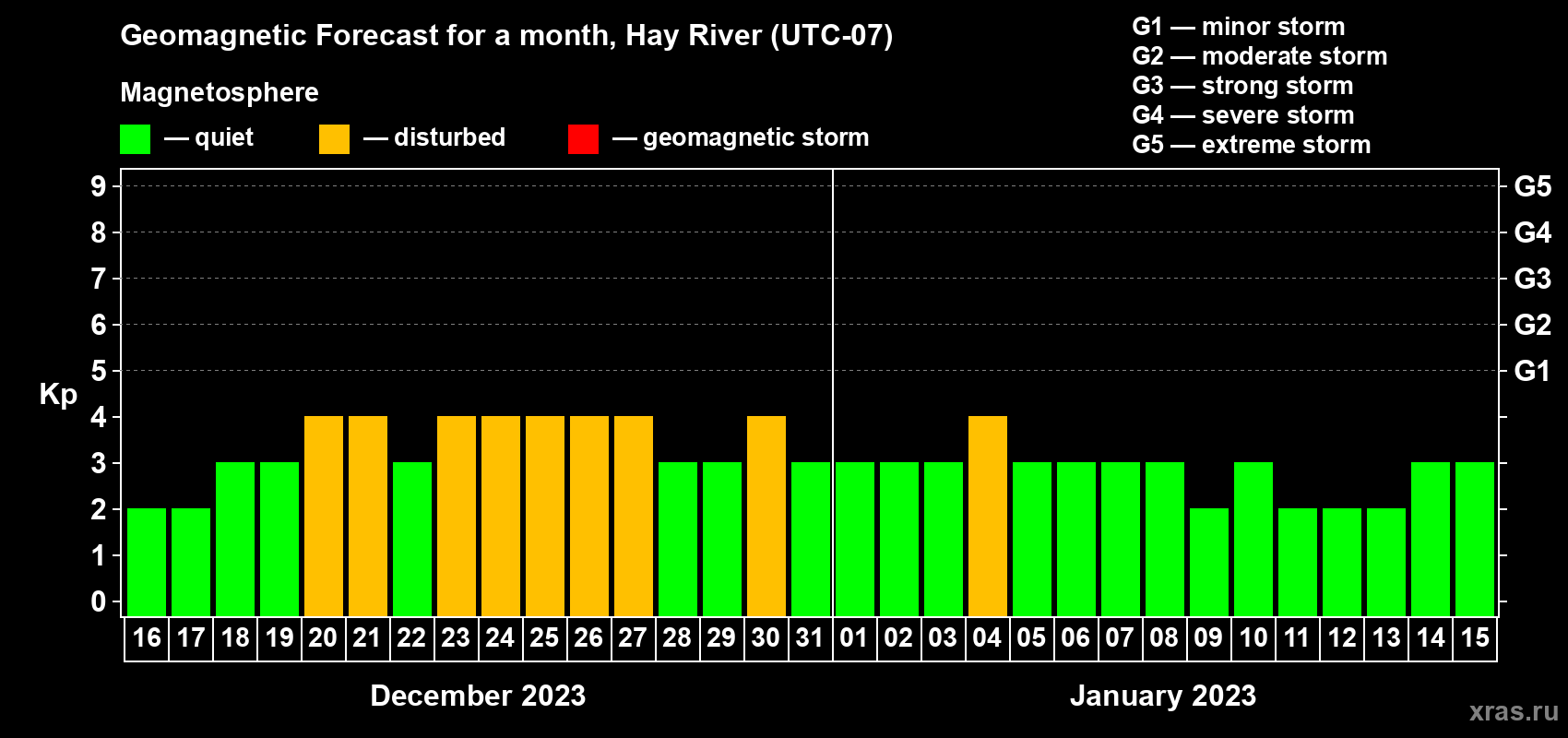Viewport: 1568px width, 738px height.
Task: Click the 'G4 — severe storm' legend text
Action: (1243, 115)
